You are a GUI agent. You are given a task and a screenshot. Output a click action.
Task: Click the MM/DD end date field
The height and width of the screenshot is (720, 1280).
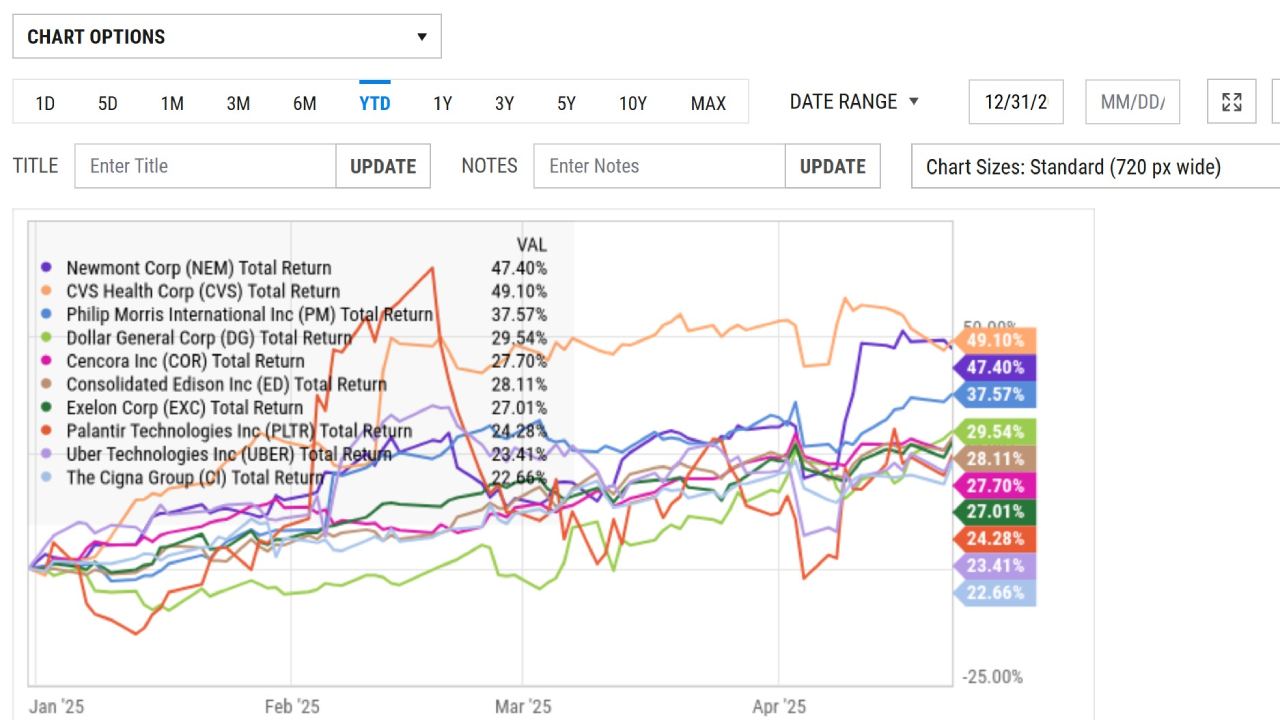(1132, 102)
